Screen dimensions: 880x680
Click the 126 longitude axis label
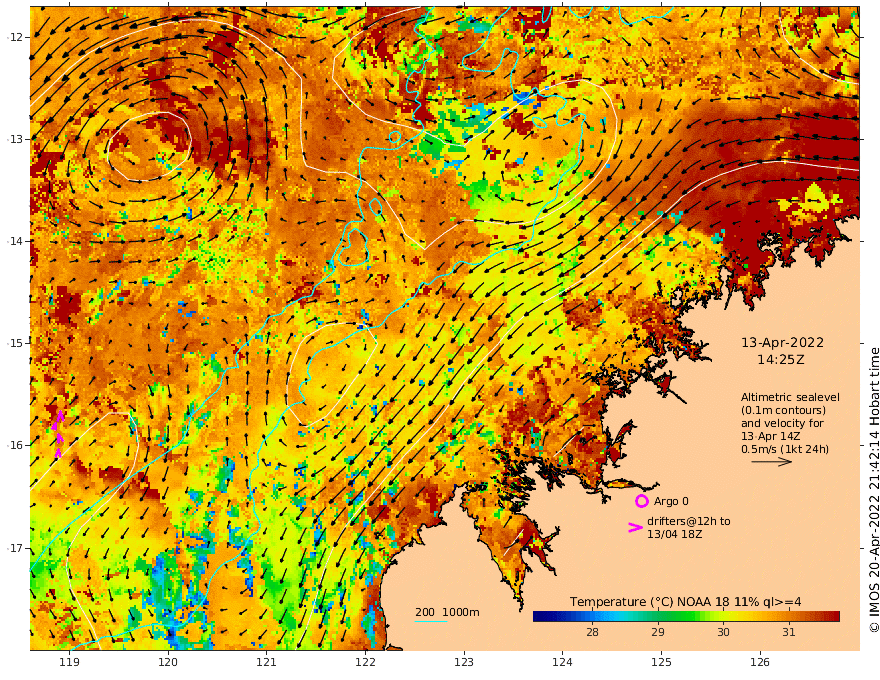tap(760, 662)
